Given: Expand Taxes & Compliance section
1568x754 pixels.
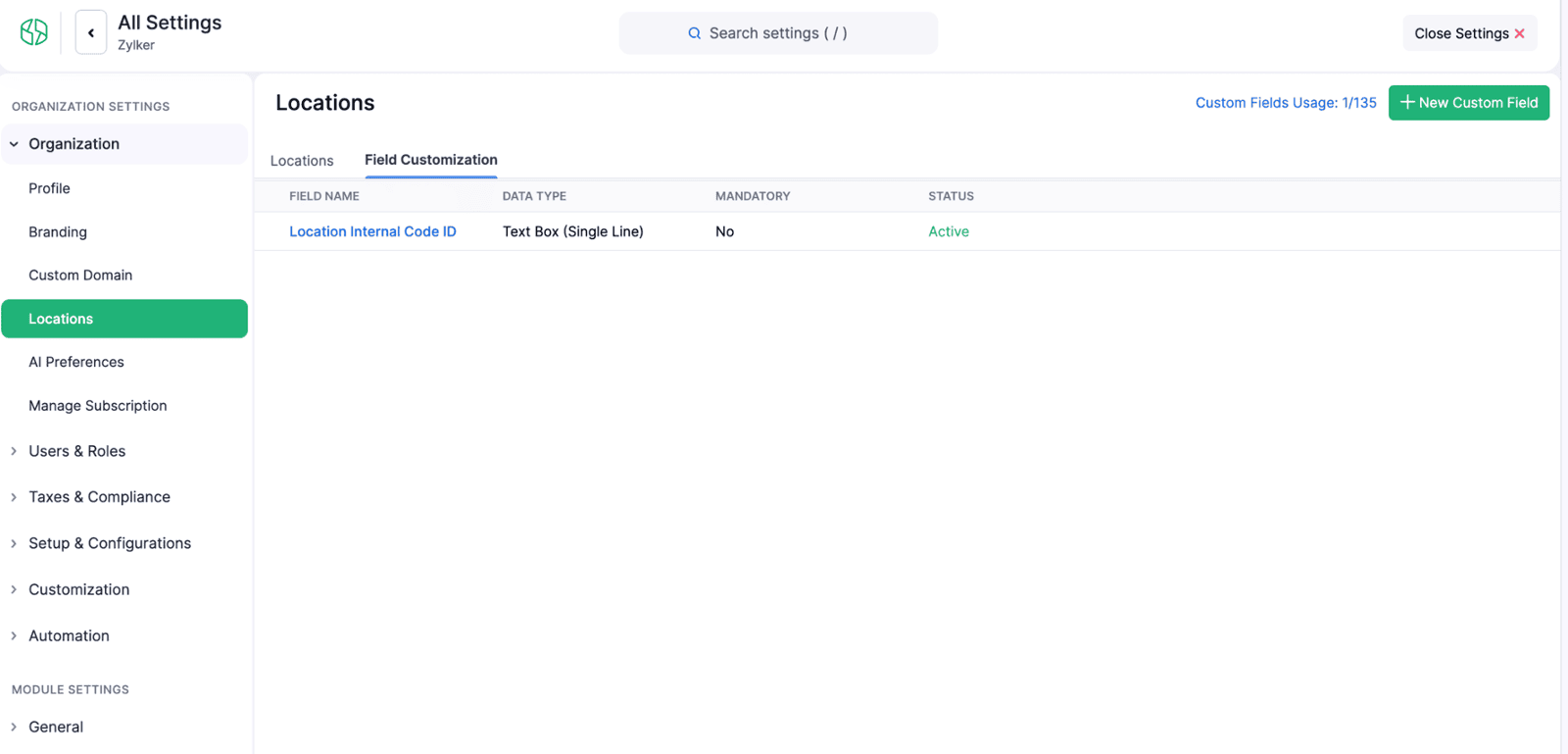Looking at the screenshot, I should tap(14, 497).
